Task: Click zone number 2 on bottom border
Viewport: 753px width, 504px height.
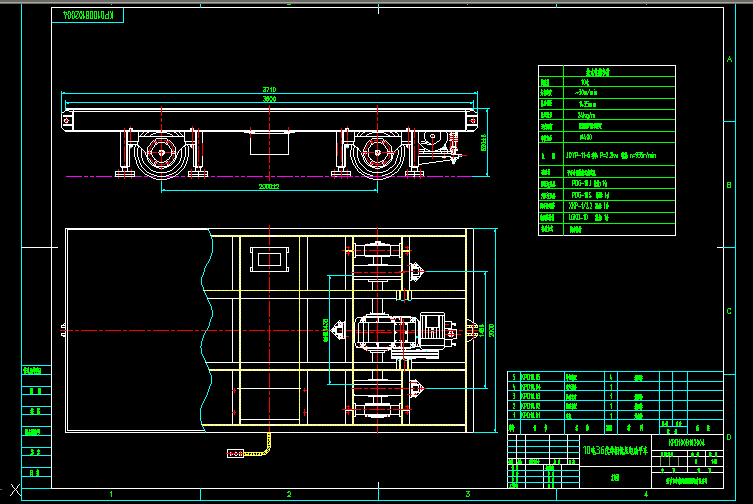Action: pyautogui.click(x=289, y=494)
